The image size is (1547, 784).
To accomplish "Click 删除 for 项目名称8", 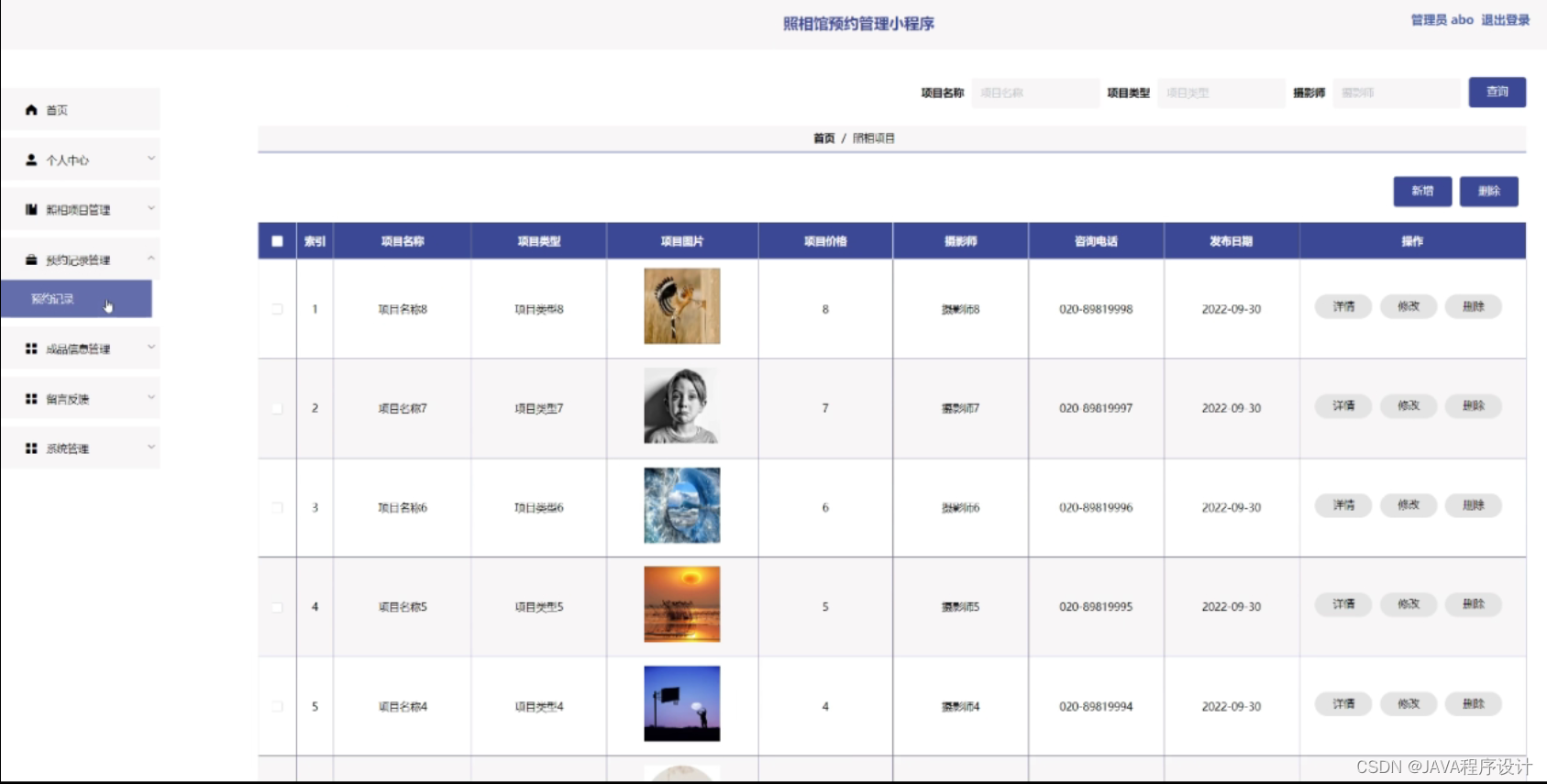I will (1474, 306).
